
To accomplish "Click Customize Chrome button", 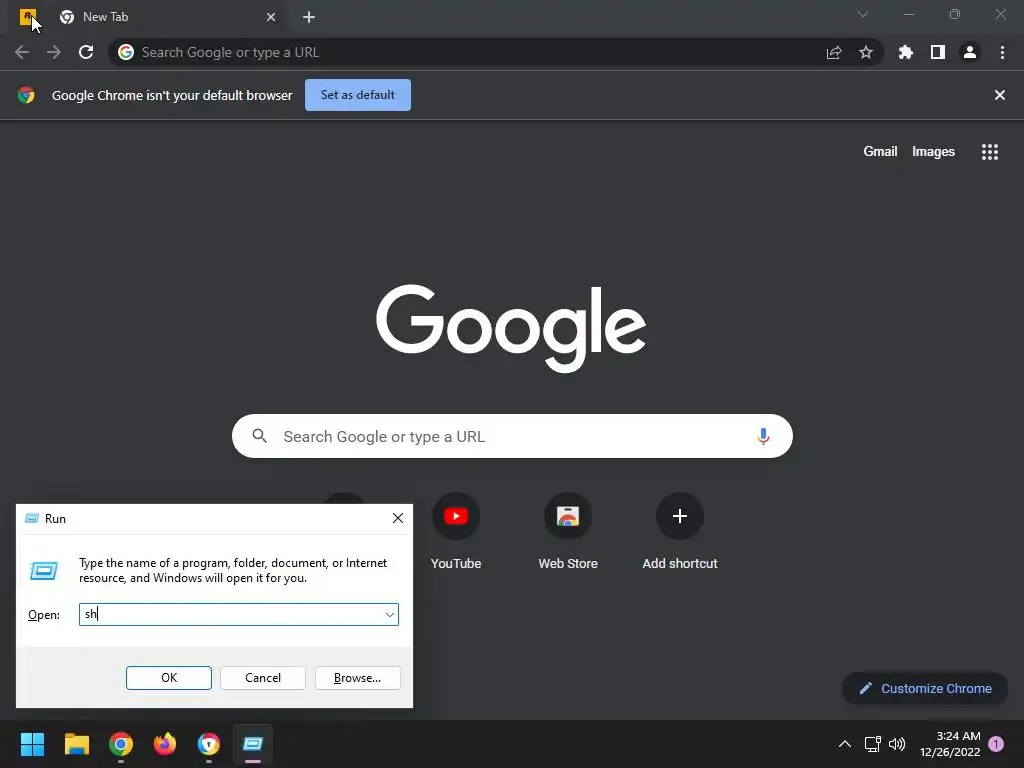I will pyautogui.click(x=925, y=688).
